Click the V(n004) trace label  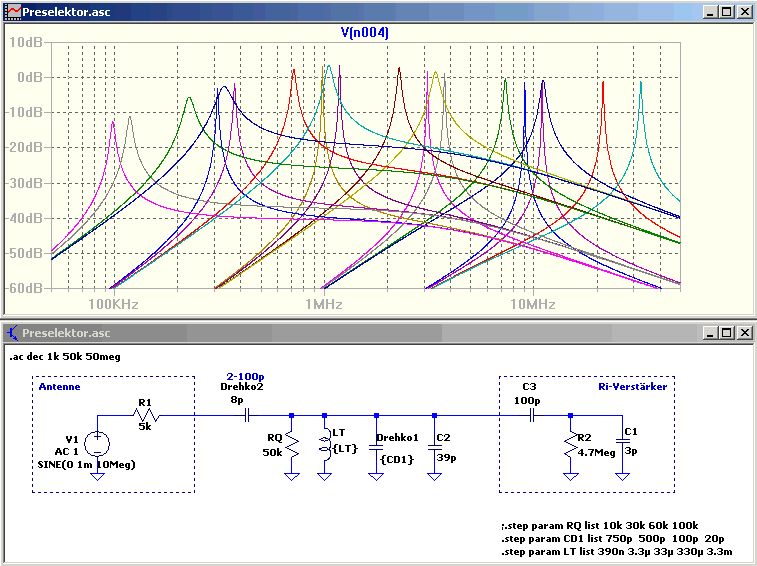(x=364, y=33)
